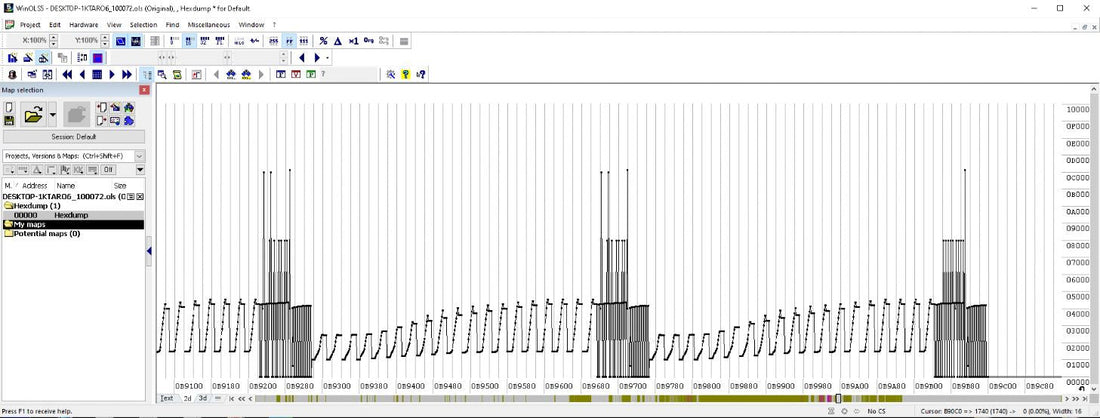Click the Name column header
This screenshot has width=1100, height=418.
pos(65,186)
